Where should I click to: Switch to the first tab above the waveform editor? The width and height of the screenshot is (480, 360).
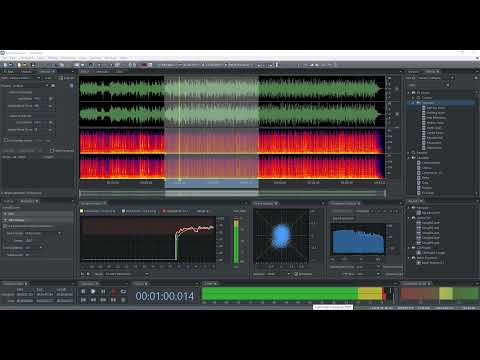tap(84, 72)
